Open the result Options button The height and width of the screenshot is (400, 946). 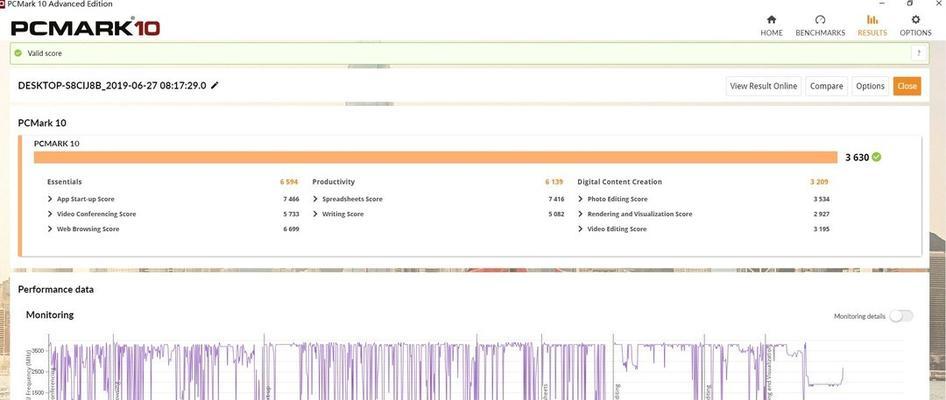[870, 86]
